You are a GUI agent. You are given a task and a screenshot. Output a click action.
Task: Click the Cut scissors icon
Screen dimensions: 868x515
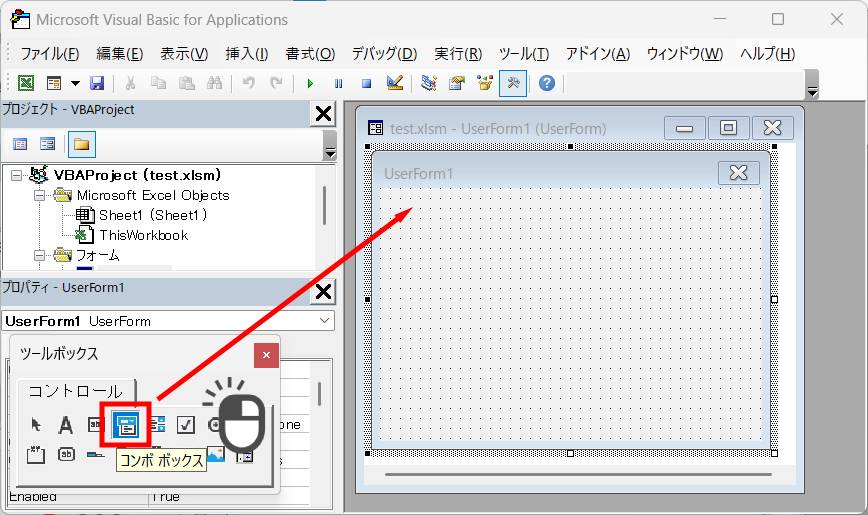(130, 83)
